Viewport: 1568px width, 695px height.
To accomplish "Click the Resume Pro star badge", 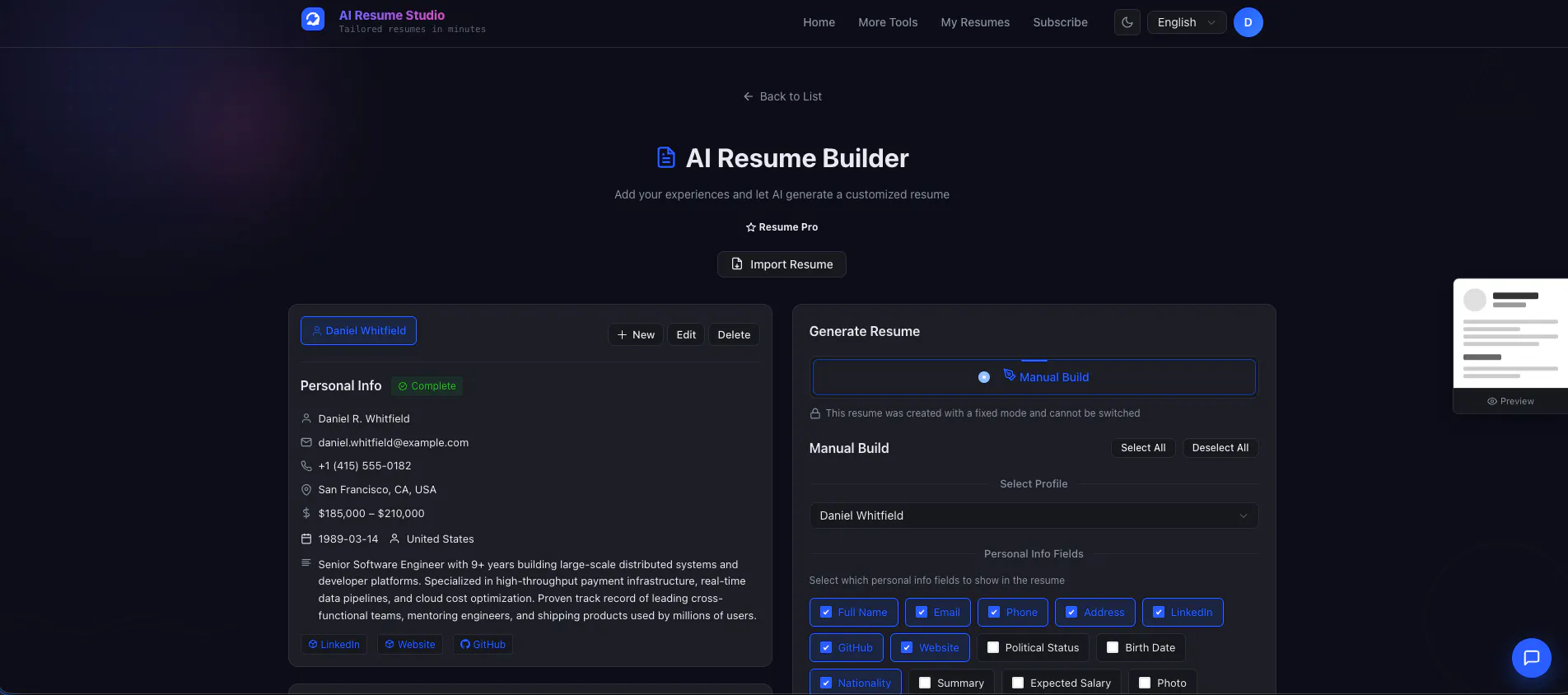I will 782,227.
